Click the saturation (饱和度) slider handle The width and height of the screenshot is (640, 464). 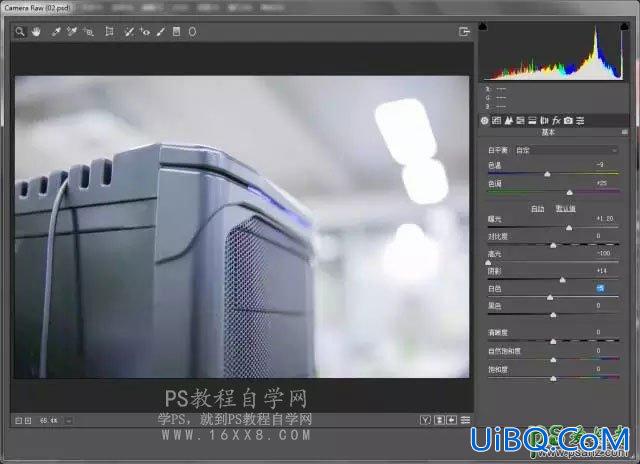pyautogui.click(x=553, y=379)
